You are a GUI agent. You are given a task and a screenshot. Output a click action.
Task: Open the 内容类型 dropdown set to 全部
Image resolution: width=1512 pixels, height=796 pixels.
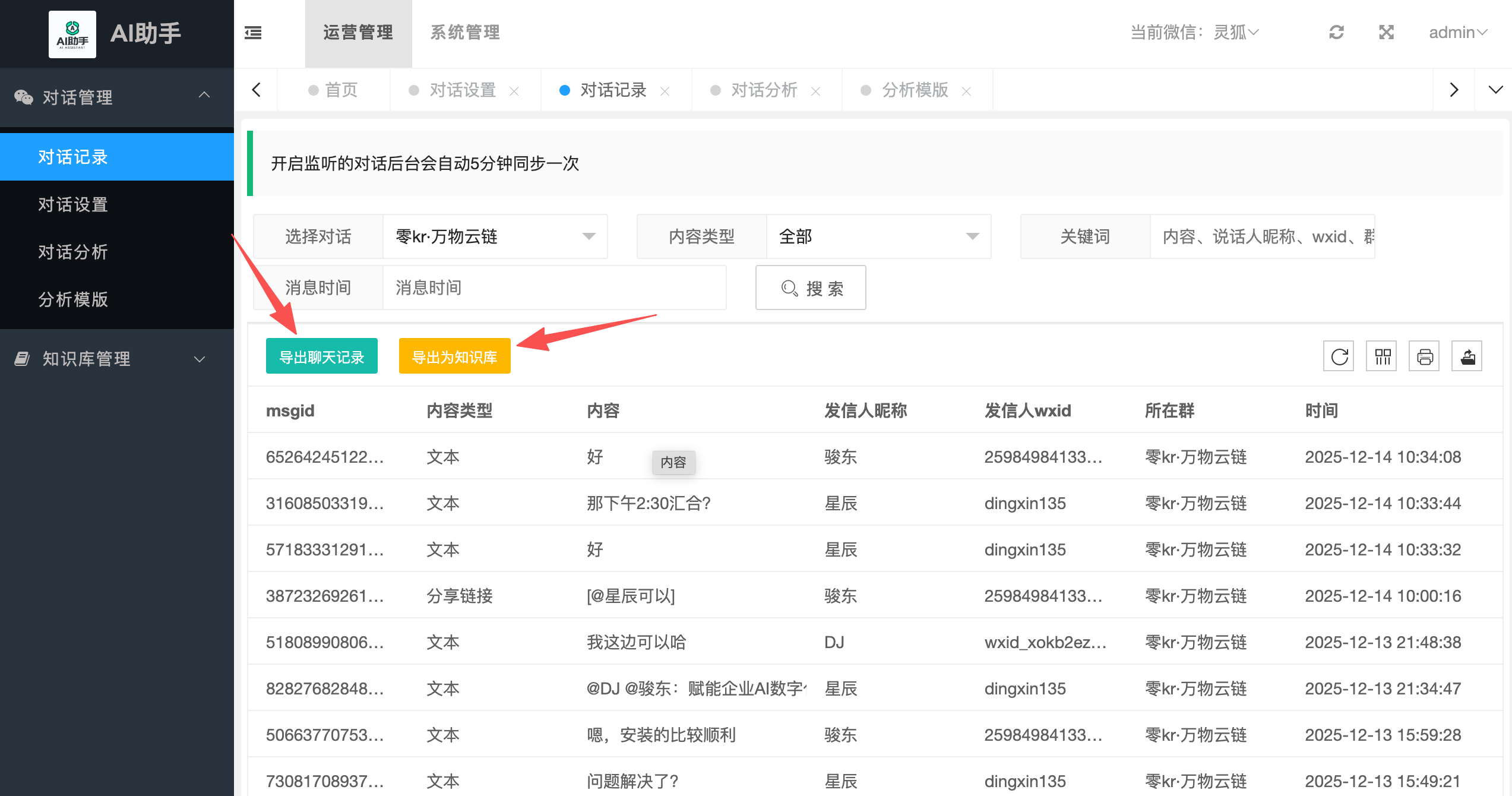point(878,236)
